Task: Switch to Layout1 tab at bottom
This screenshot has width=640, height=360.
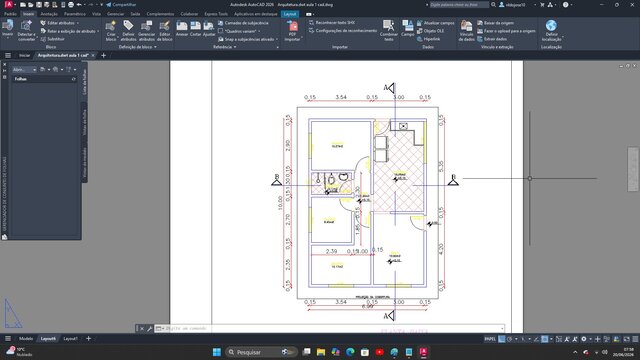Action: (x=70, y=338)
